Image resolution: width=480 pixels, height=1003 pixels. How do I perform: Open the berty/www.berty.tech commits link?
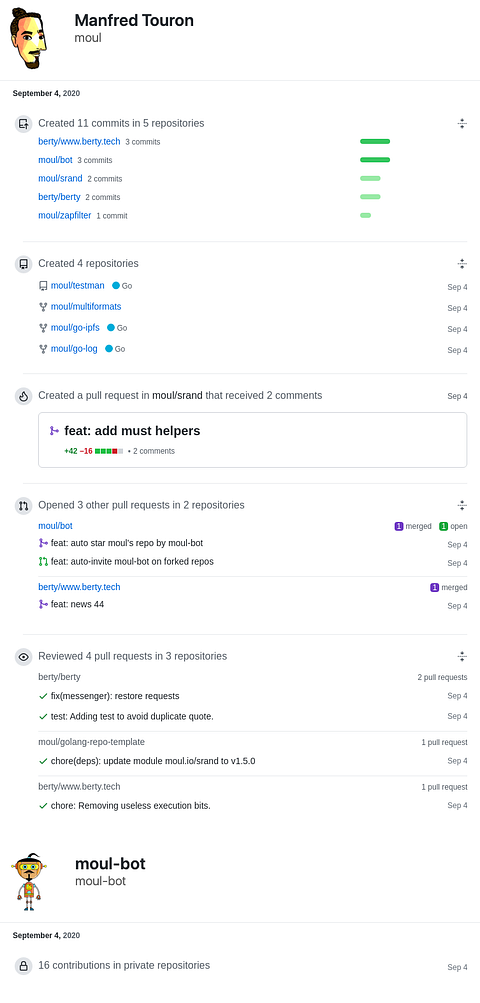coord(79,141)
